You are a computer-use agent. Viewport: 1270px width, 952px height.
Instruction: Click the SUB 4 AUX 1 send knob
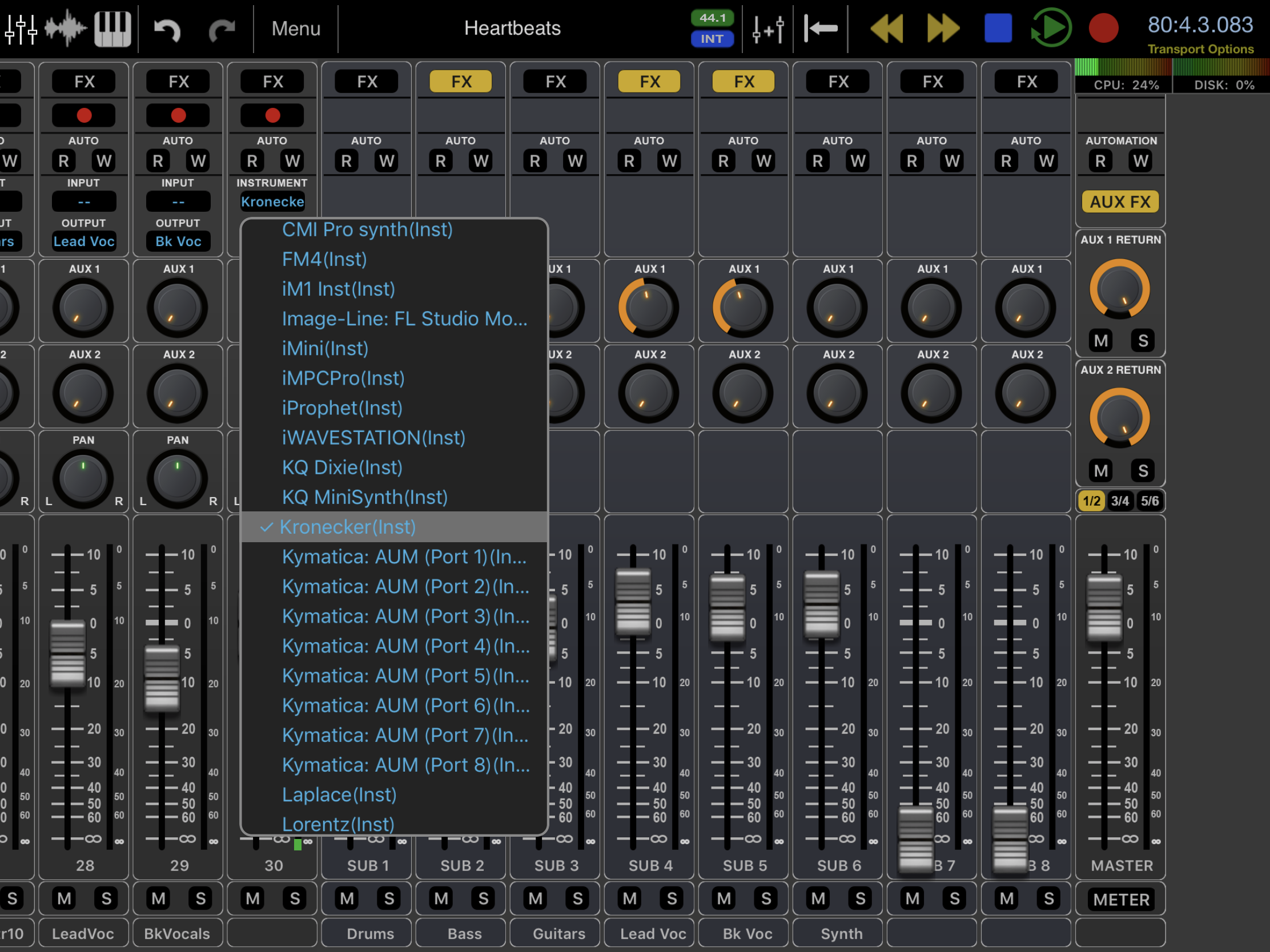pyautogui.click(x=649, y=308)
